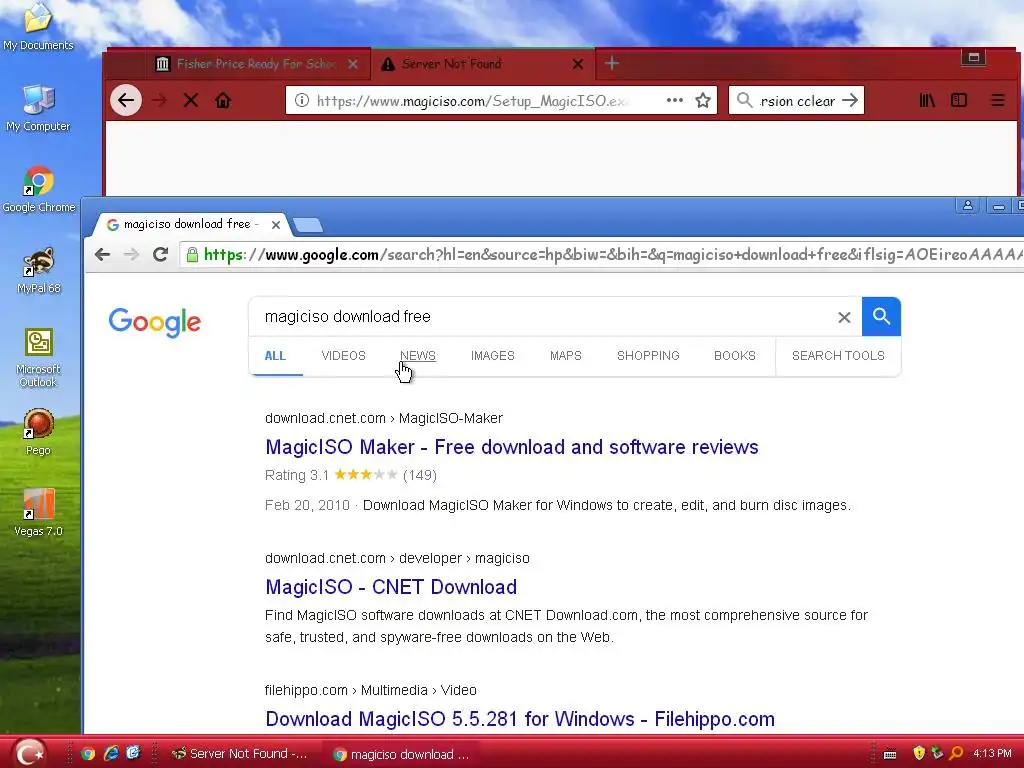Open Library icon in red browser toolbar
Screen dimensions: 1024x768
pyautogui.click(x=927, y=101)
